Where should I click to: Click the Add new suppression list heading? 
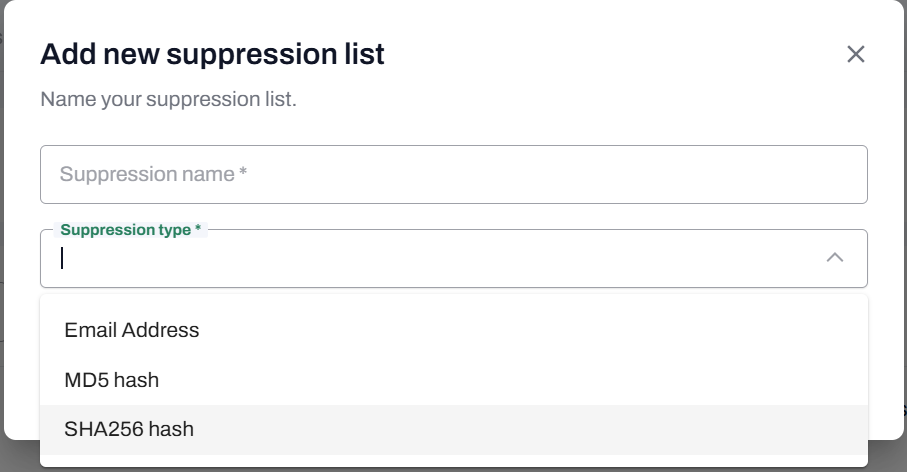212,54
